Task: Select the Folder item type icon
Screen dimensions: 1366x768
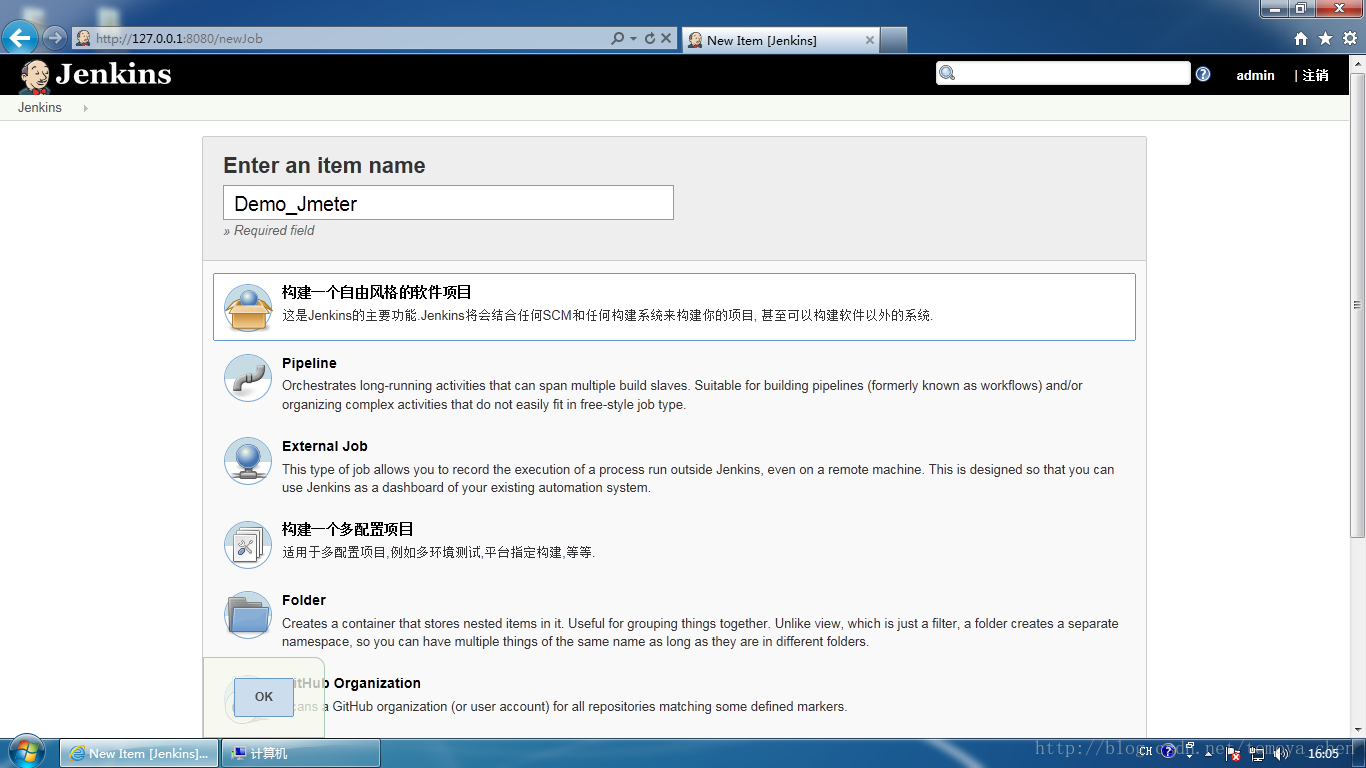Action: coord(247,615)
